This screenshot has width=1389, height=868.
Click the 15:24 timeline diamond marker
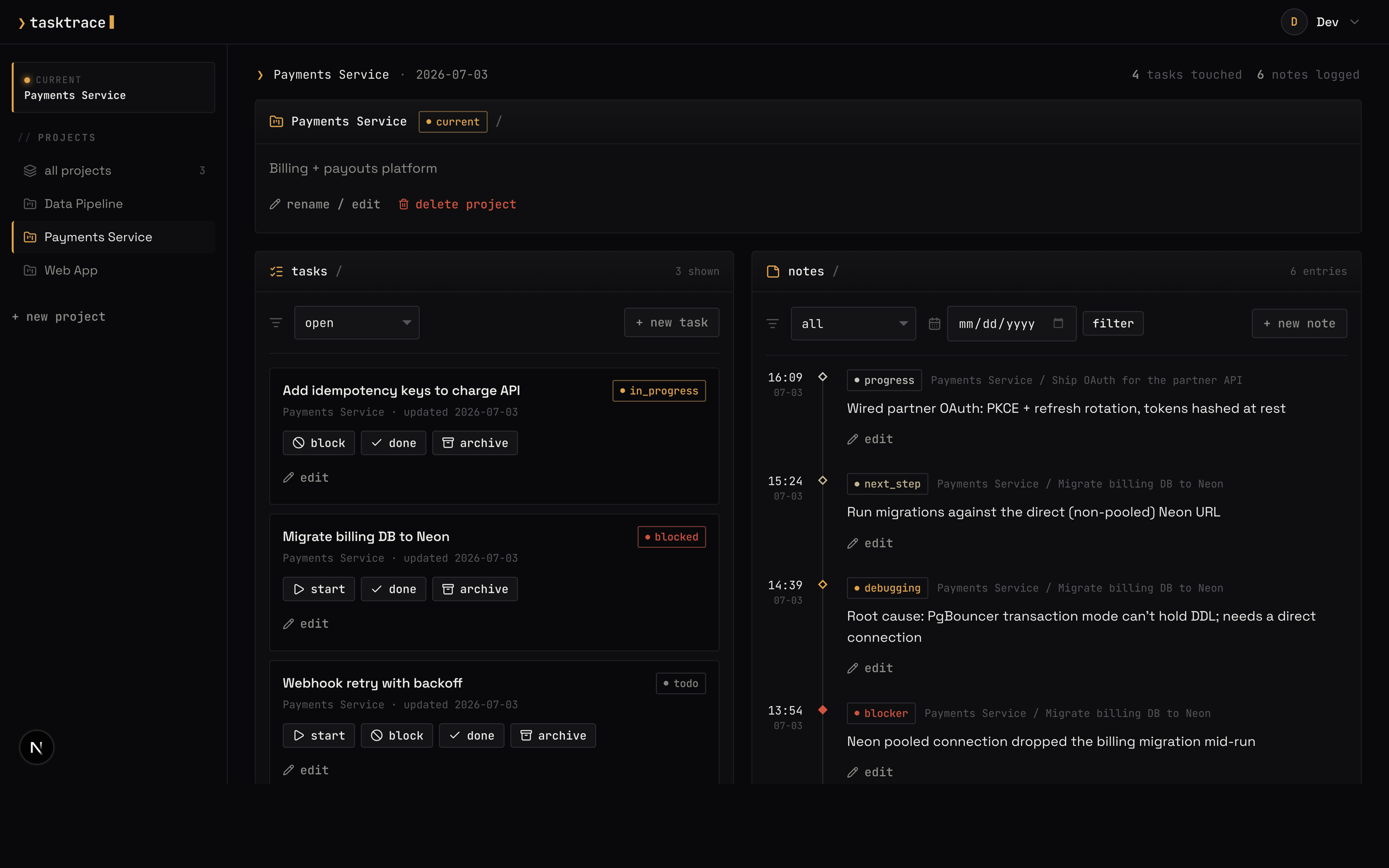point(823,480)
